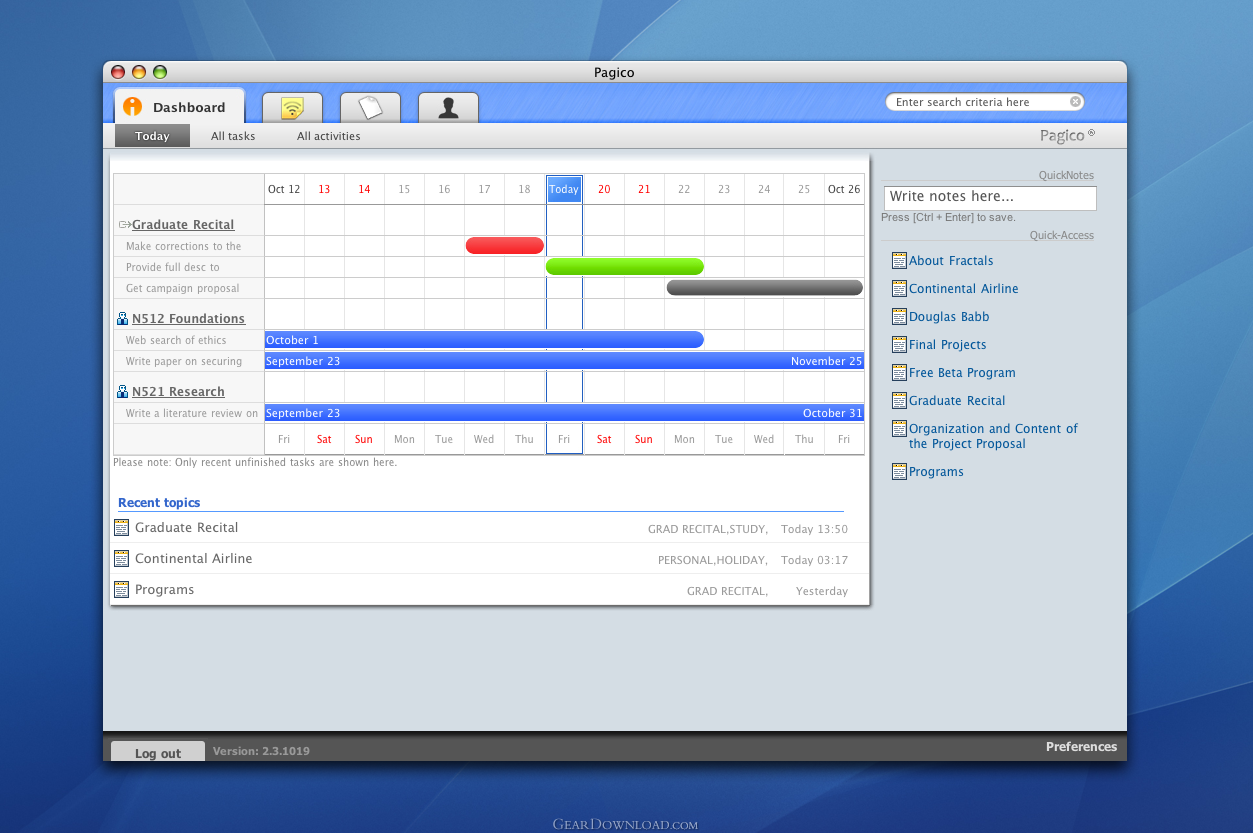Image resolution: width=1253 pixels, height=833 pixels.
Task: Click the note icon for Final Projects
Action: (x=899, y=344)
